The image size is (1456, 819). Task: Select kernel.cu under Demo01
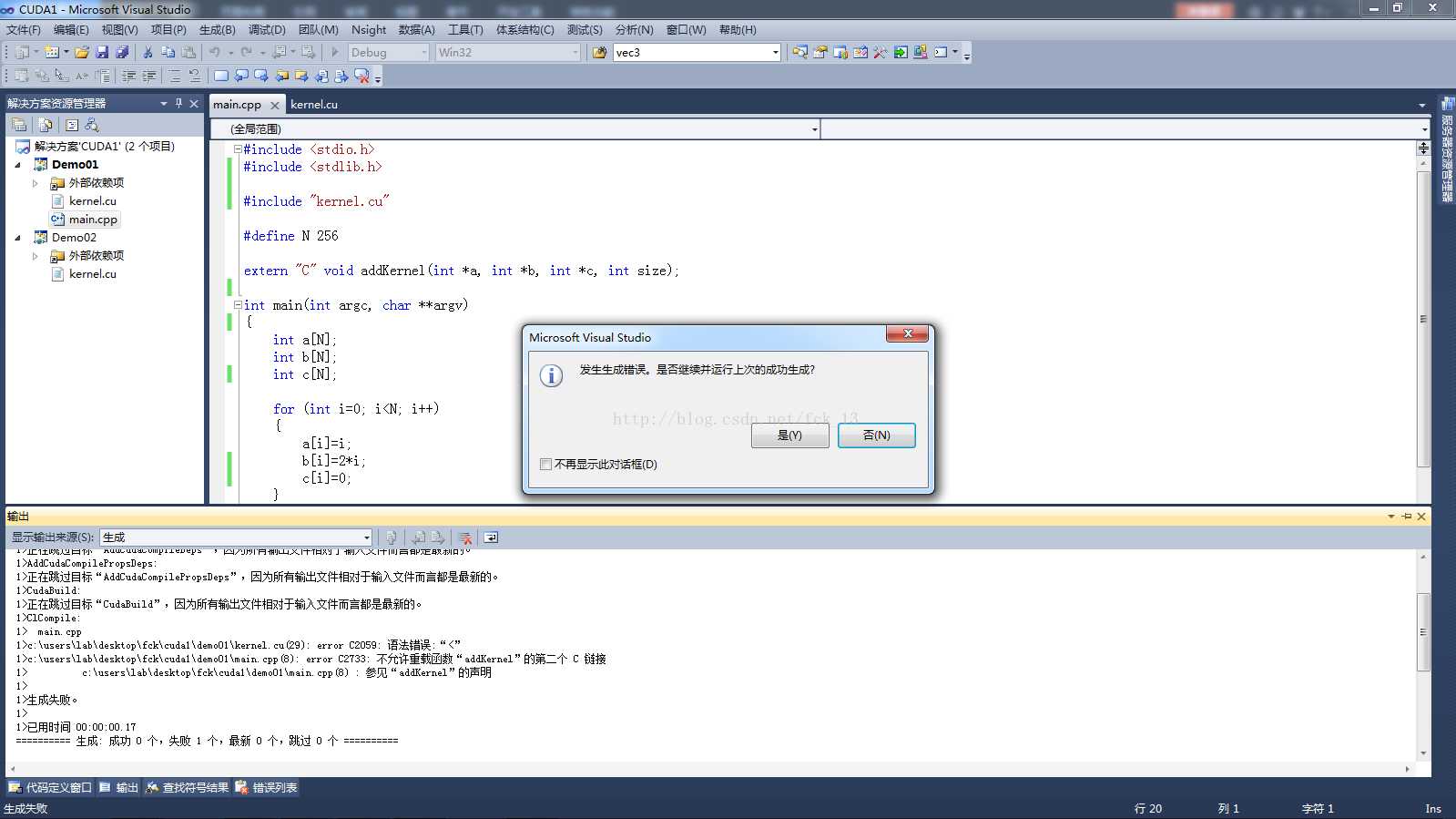[x=92, y=201]
